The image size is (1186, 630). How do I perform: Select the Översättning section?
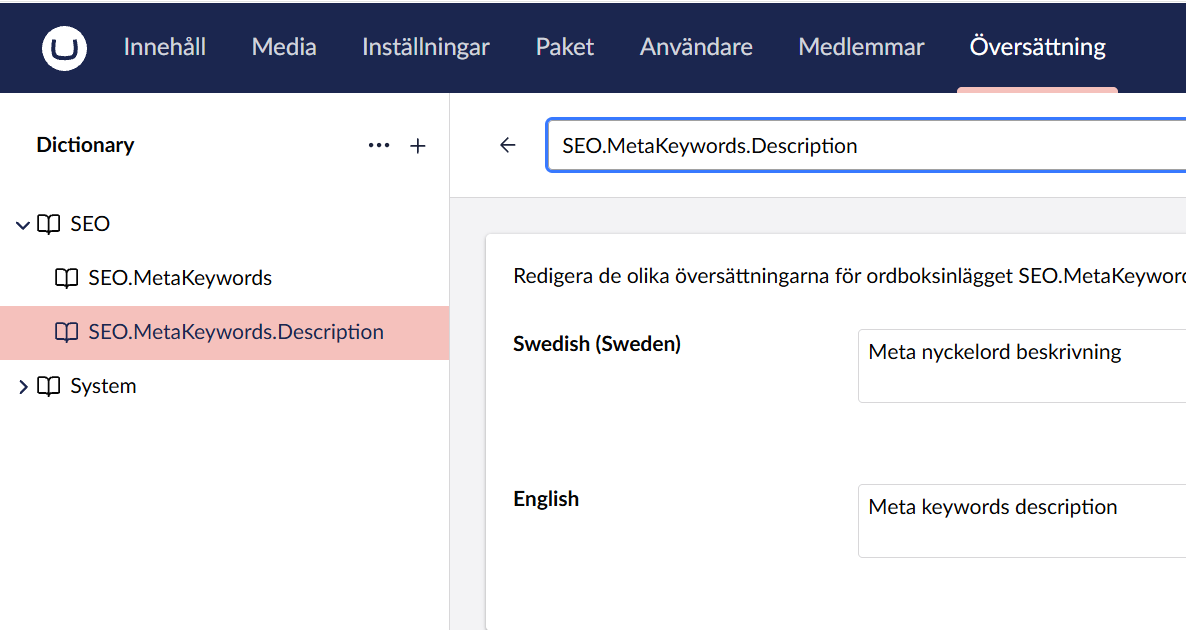(x=1037, y=47)
